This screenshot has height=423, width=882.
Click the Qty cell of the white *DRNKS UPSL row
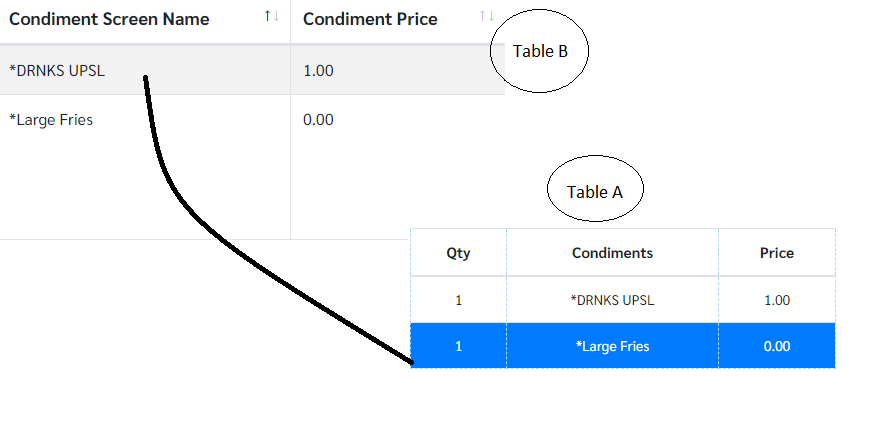point(458,300)
